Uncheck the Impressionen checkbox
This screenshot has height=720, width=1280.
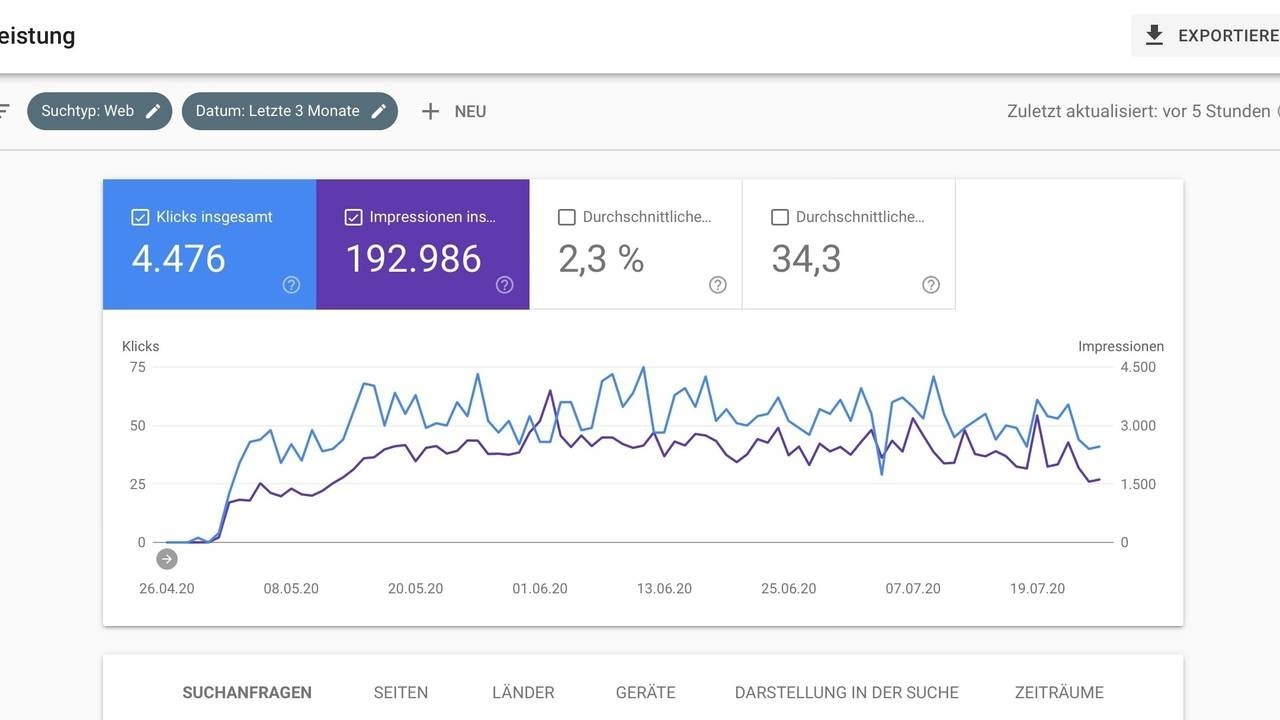point(353,217)
